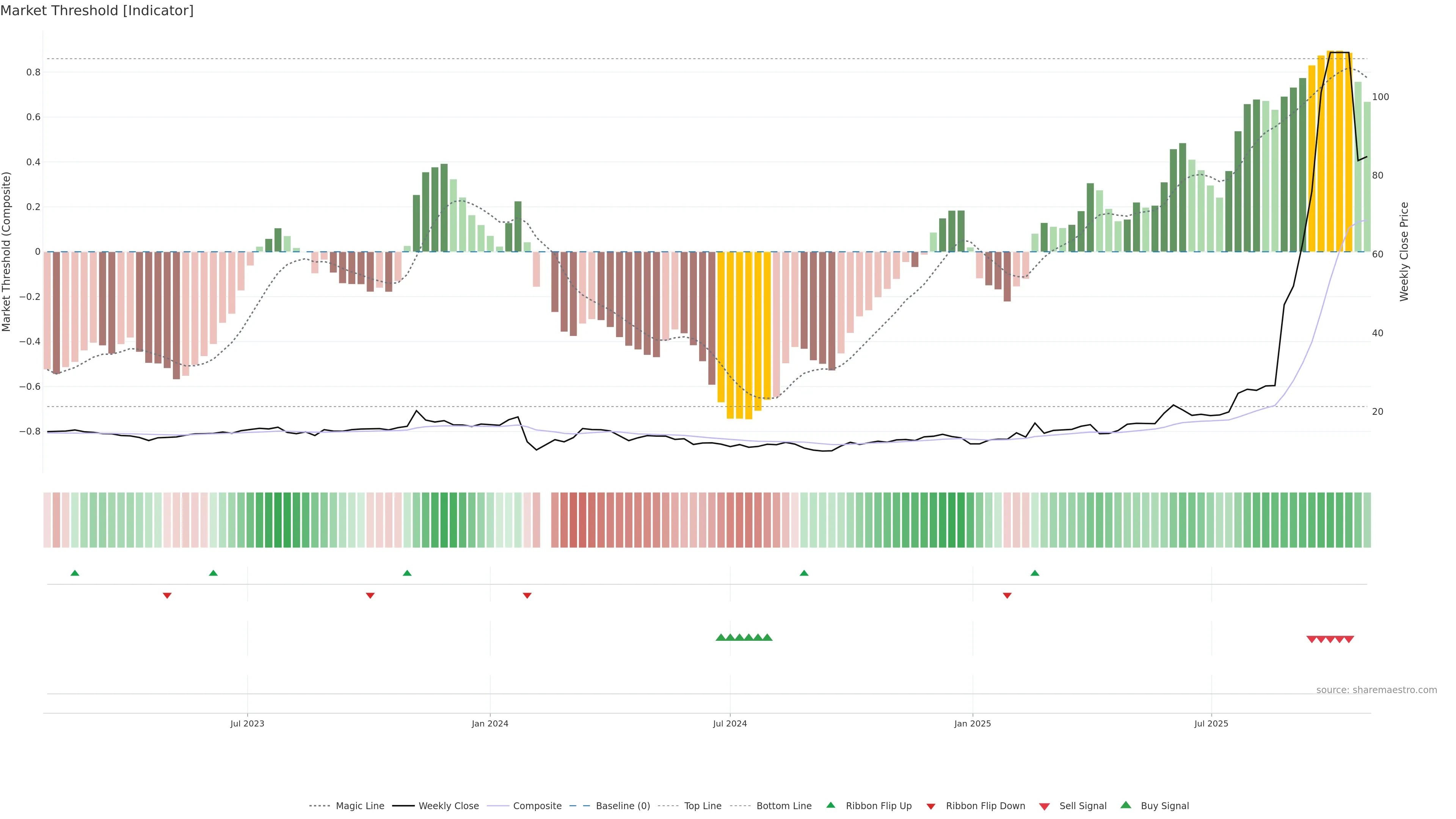This screenshot has height=819, width=1456.
Task: Click the rightmost red Sell Signal marker
Action: click(1349, 639)
